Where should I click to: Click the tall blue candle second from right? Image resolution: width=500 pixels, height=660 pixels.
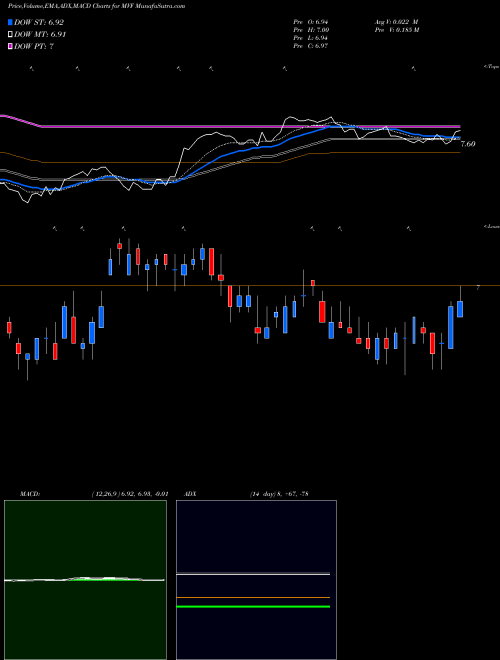(x=451, y=327)
